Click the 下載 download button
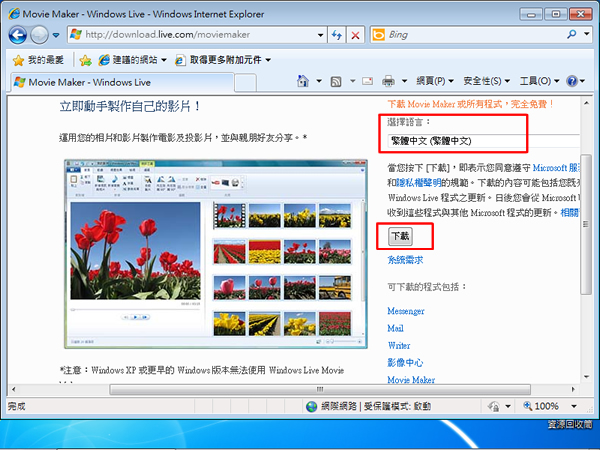 coord(400,236)
